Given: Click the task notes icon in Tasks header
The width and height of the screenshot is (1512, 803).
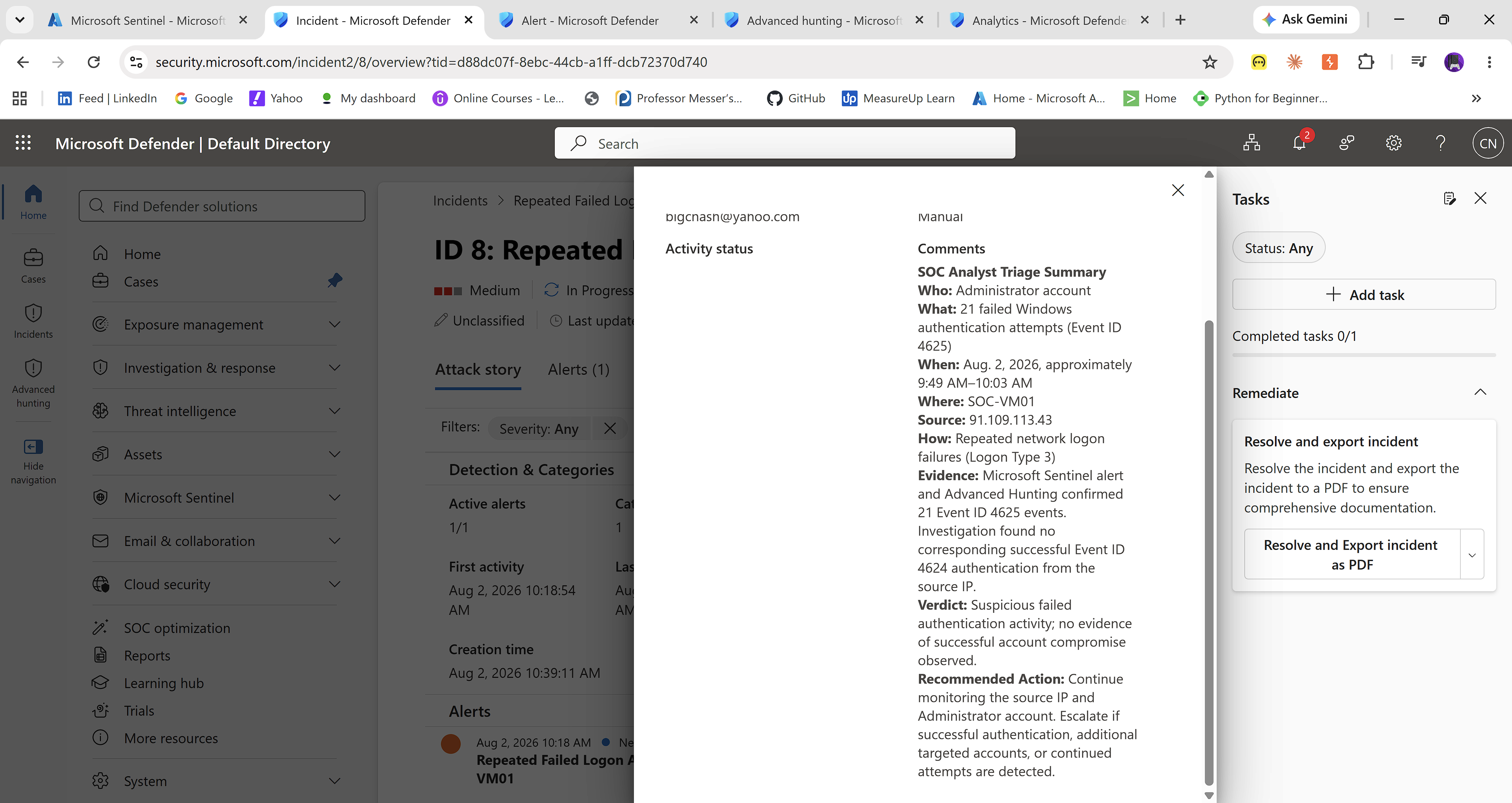Looking at the screenshot, I should [1449, 198].
